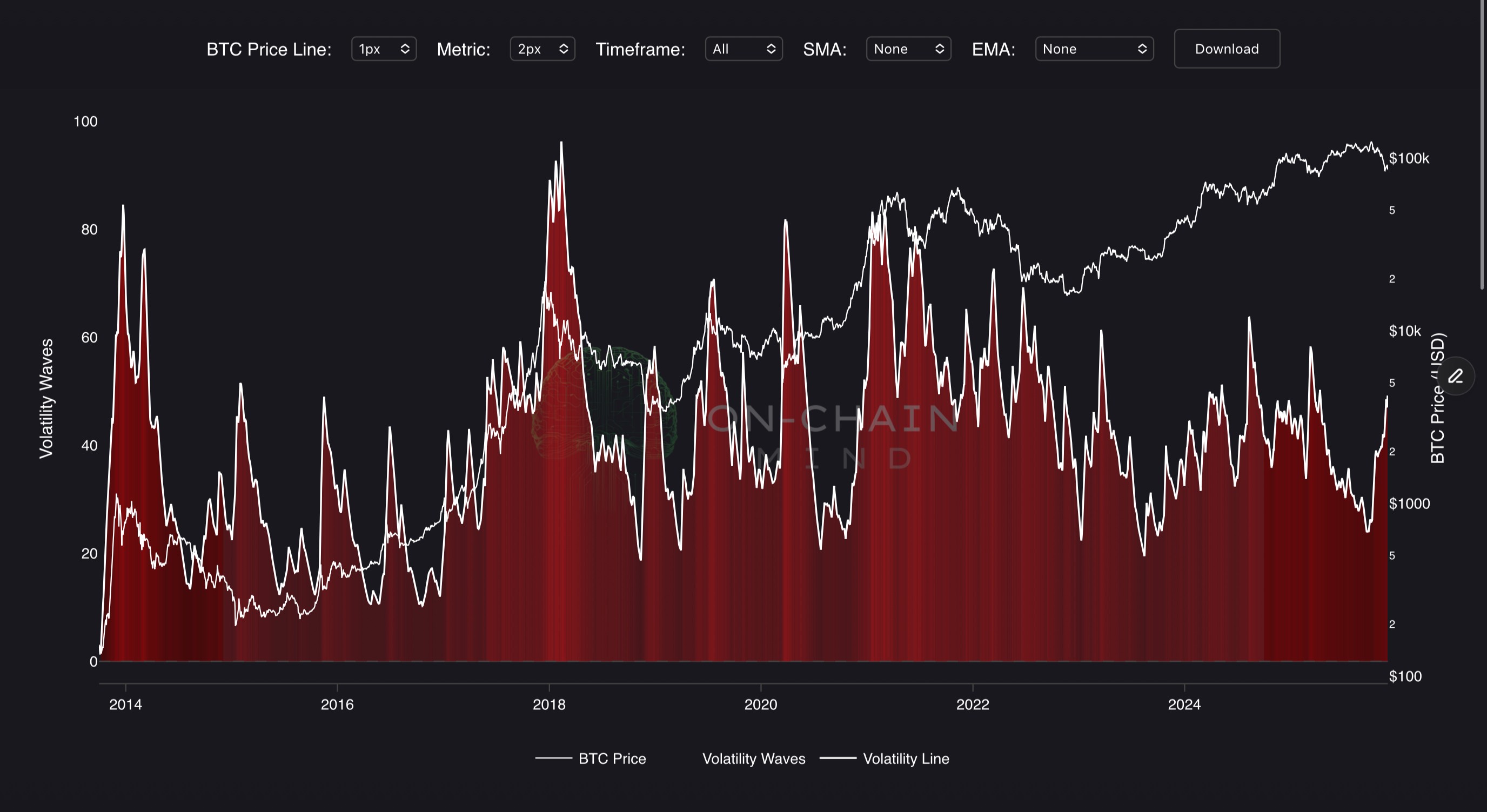This screenshot has height=812, width=1487.
Task: Click chevron arrows of SMA selector
Action: 940,49
